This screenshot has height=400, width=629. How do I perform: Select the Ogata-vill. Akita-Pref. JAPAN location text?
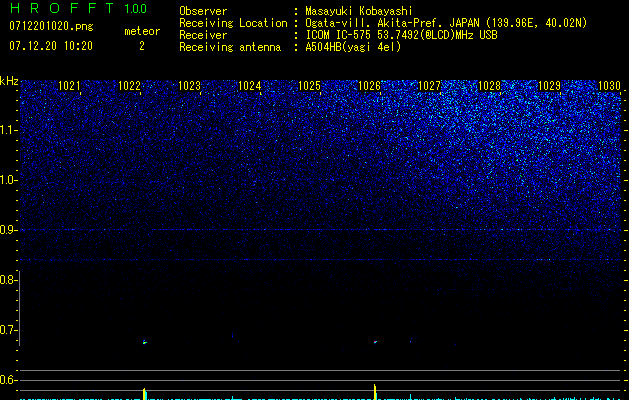[x=446, y=23]
